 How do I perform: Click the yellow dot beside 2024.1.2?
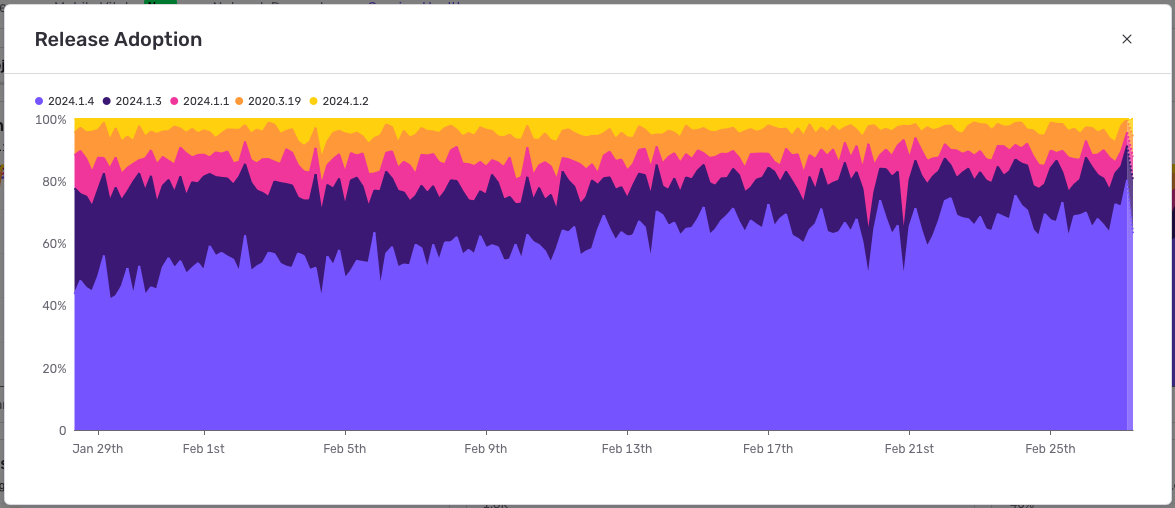click(313, 101)
